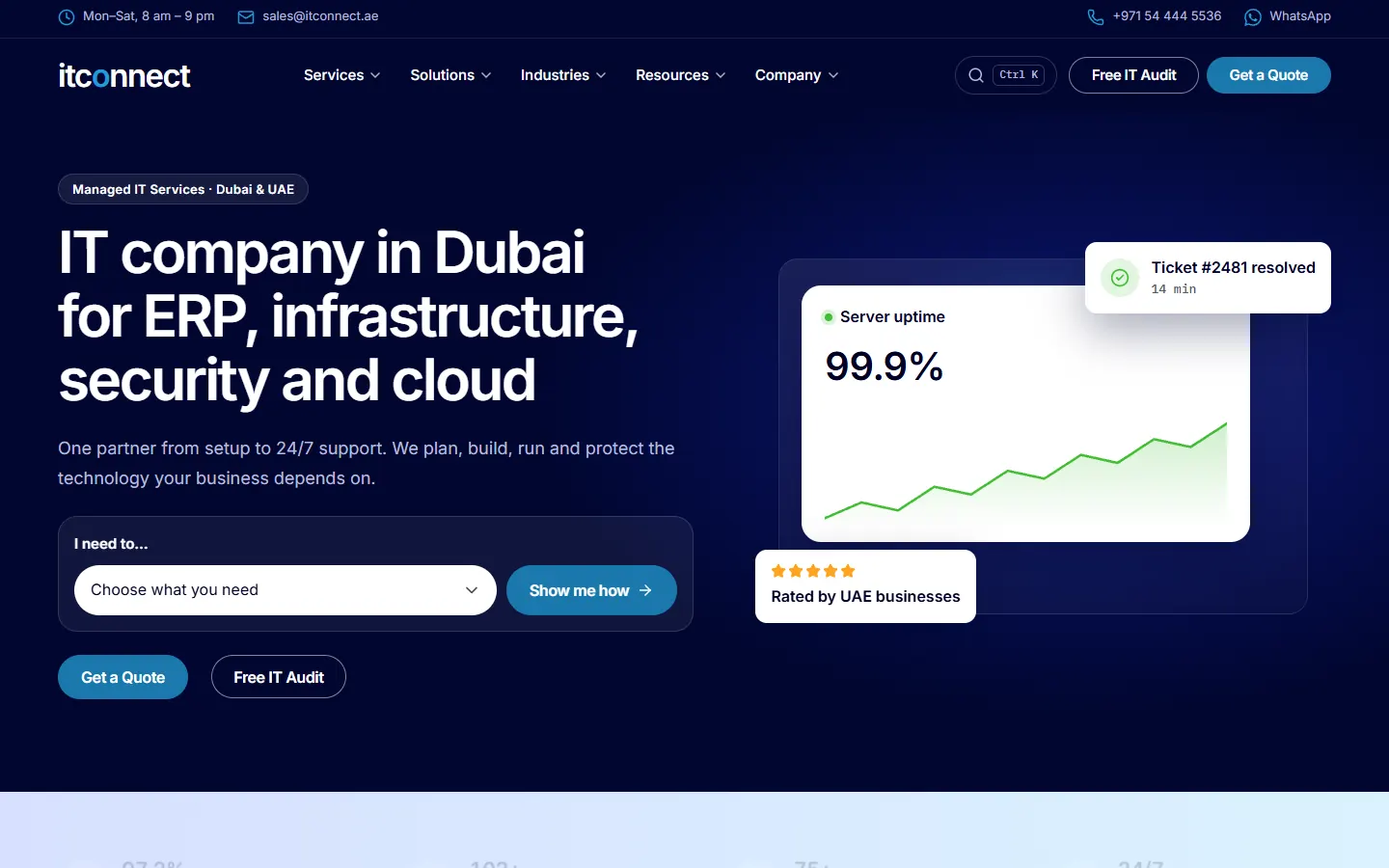Click Get a Quote in header

(x=1268, y=75)
